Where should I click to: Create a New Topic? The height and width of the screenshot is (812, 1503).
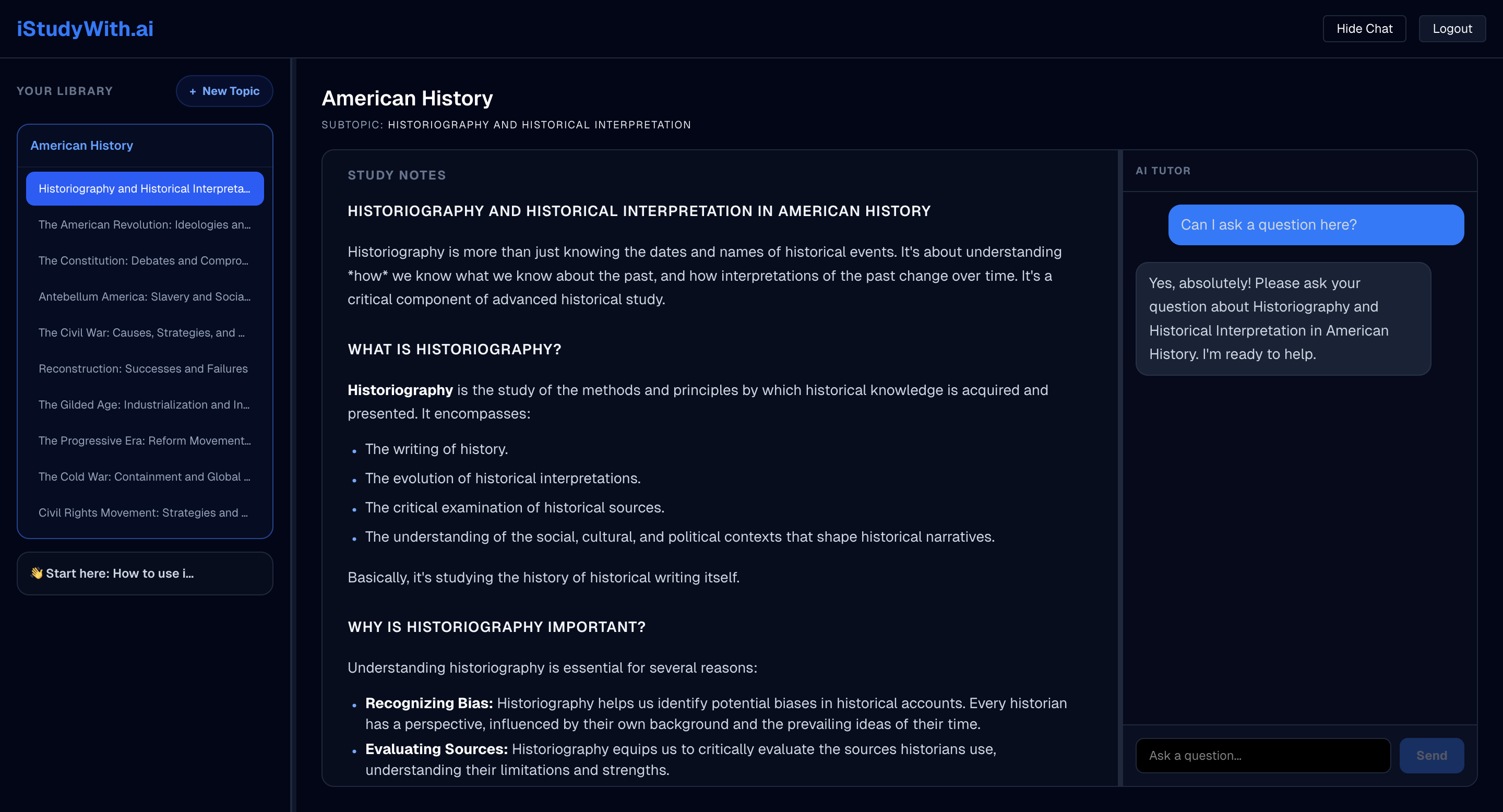(224, 91)
